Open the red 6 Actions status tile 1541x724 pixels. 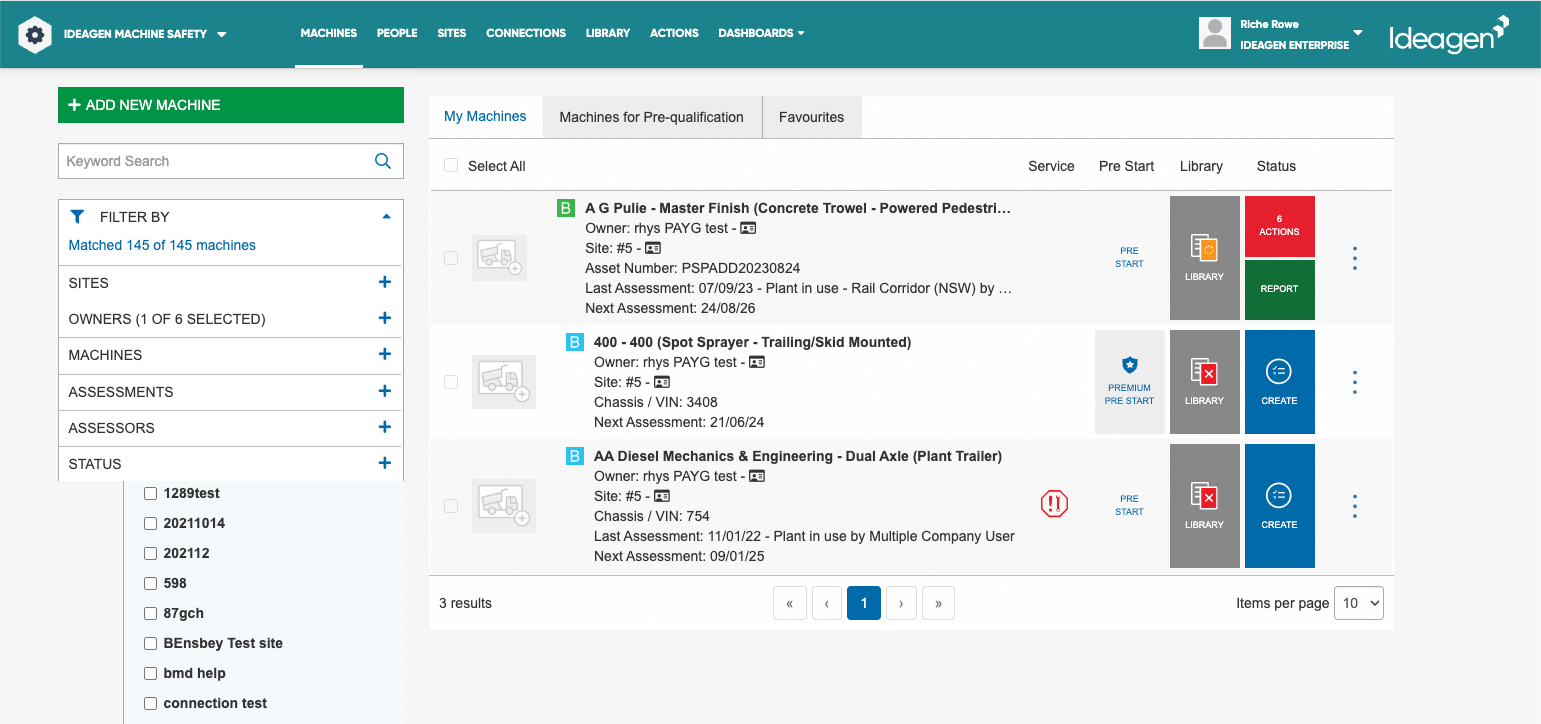point(1279,226)
